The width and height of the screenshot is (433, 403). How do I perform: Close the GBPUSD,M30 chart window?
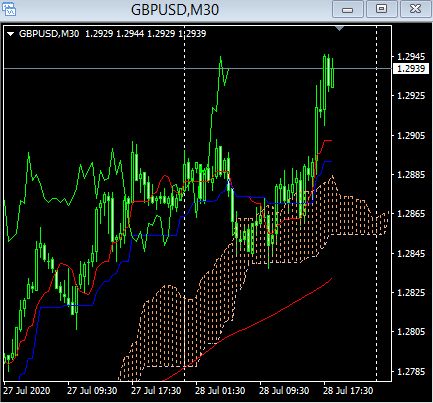click(x=415, y=9)
